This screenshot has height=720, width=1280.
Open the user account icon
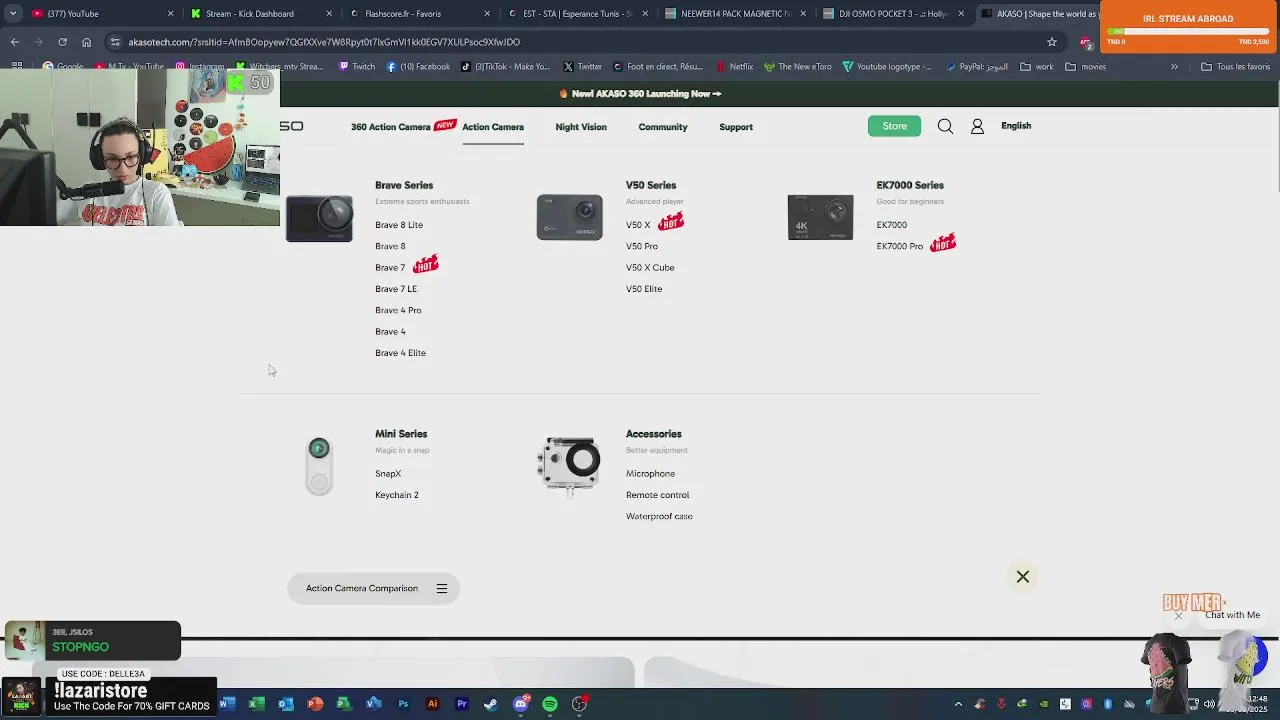[x=977, y=126]
